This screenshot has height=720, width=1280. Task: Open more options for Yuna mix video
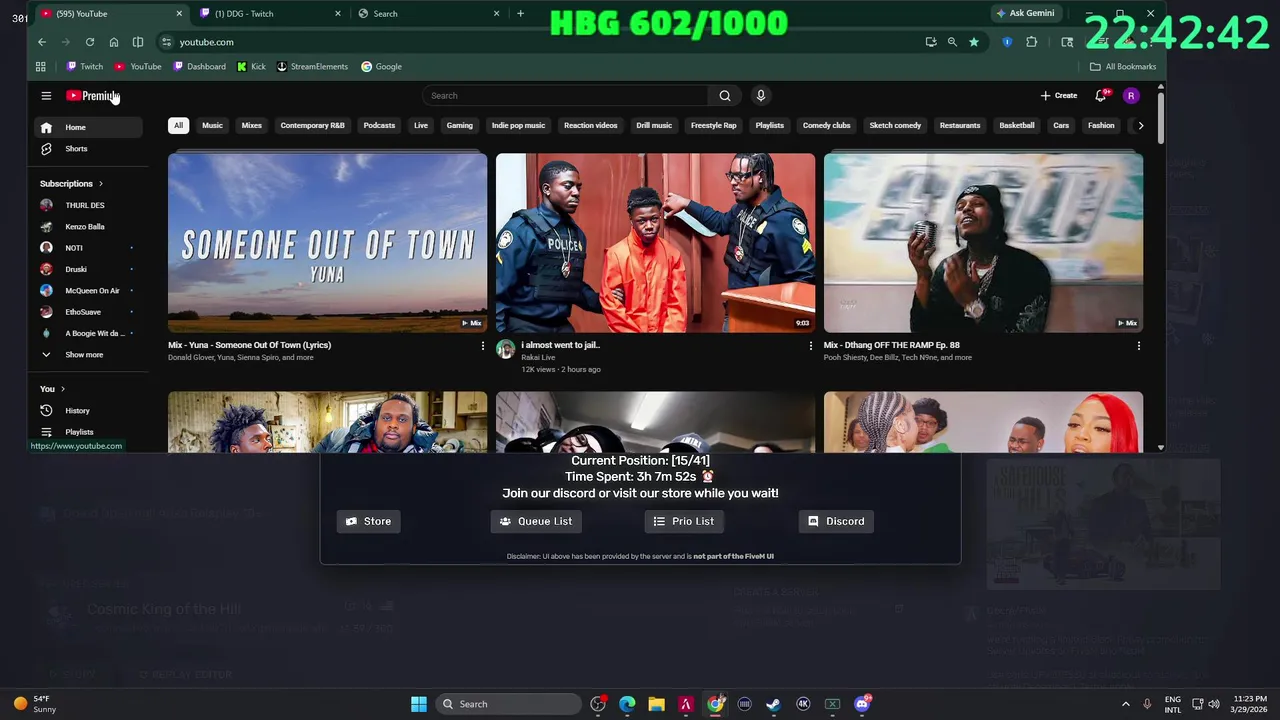483,346
